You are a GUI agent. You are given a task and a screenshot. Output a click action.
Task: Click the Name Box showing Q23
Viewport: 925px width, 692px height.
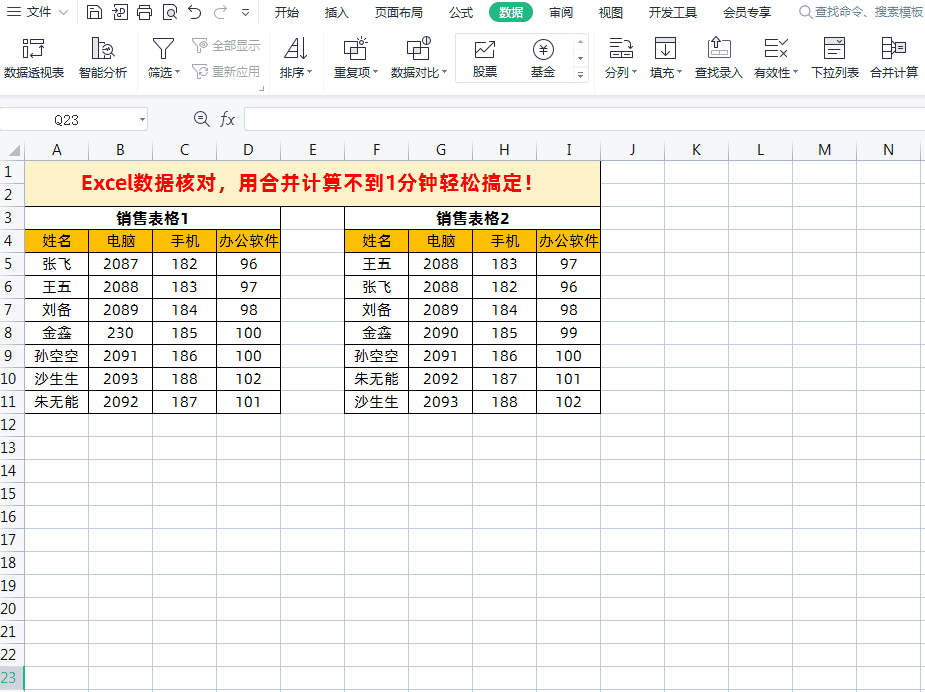click(66, 120)
